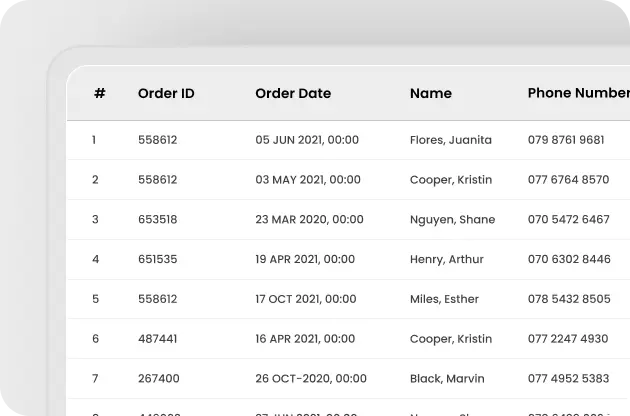
Task: Open order ID 487441
Action: (158, 339)
